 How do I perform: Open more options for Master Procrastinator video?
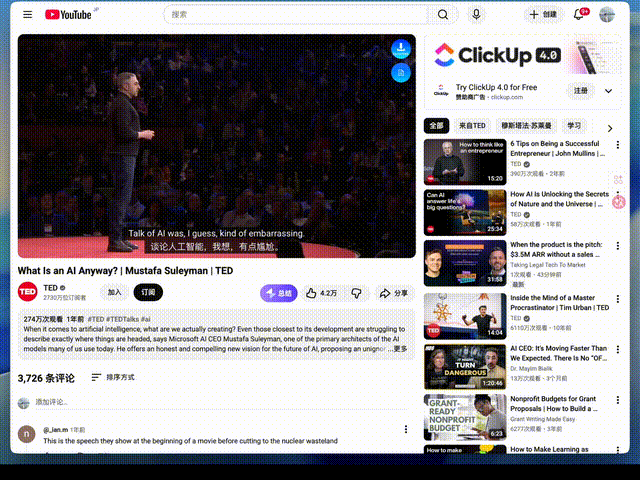point(618,299)
